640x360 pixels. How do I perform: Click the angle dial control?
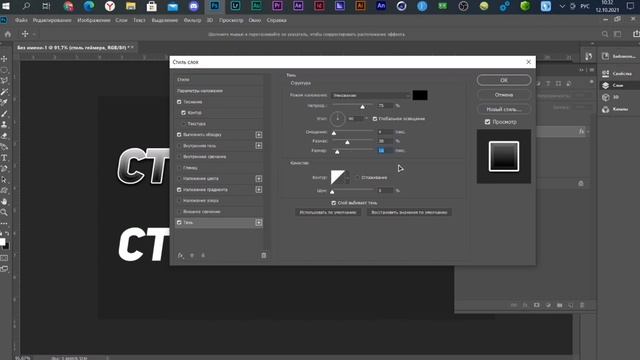pyautogui.click(x=338, y=119)
